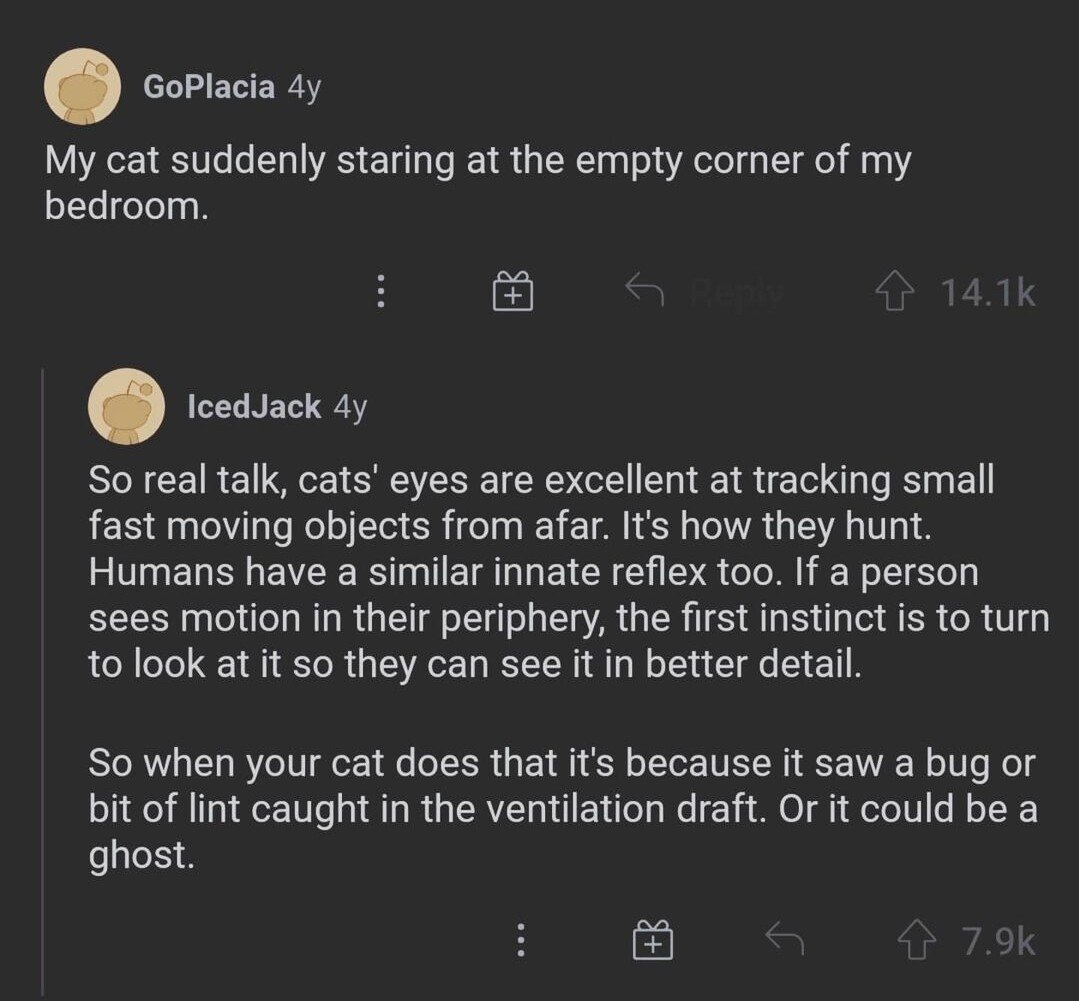The width and height of the screenshot is (1079, 1001).
Task: Collapse the reply thread using the vertical line
Action: coord(42,680)
